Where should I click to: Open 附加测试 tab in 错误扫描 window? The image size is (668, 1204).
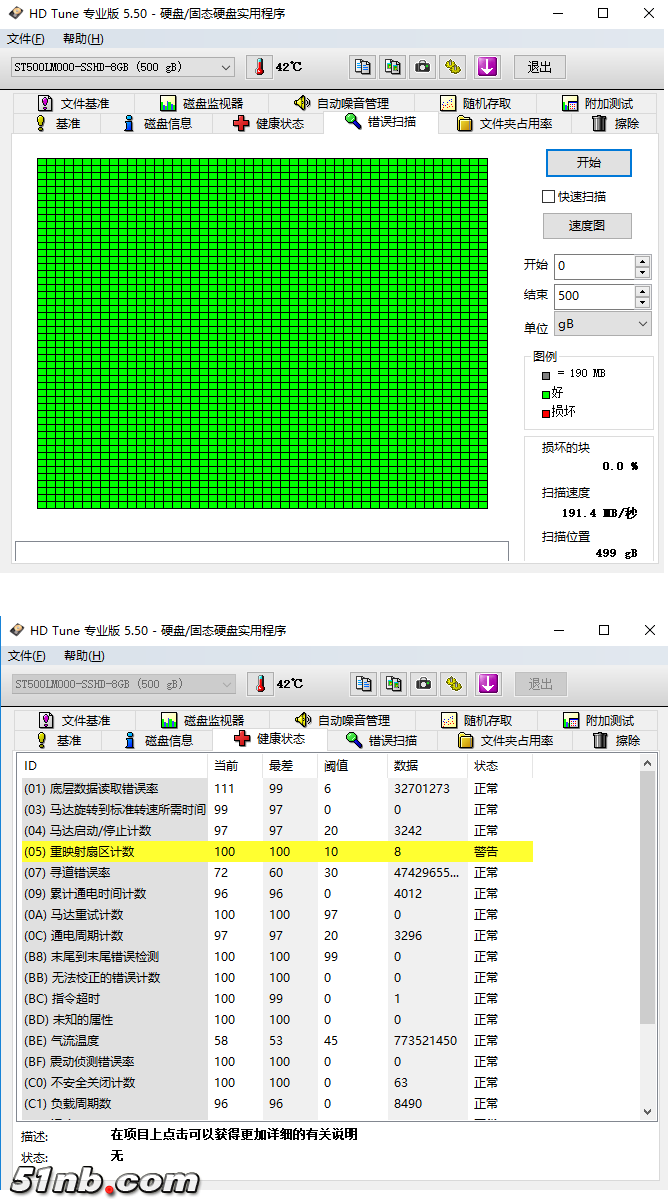[596, 103]
